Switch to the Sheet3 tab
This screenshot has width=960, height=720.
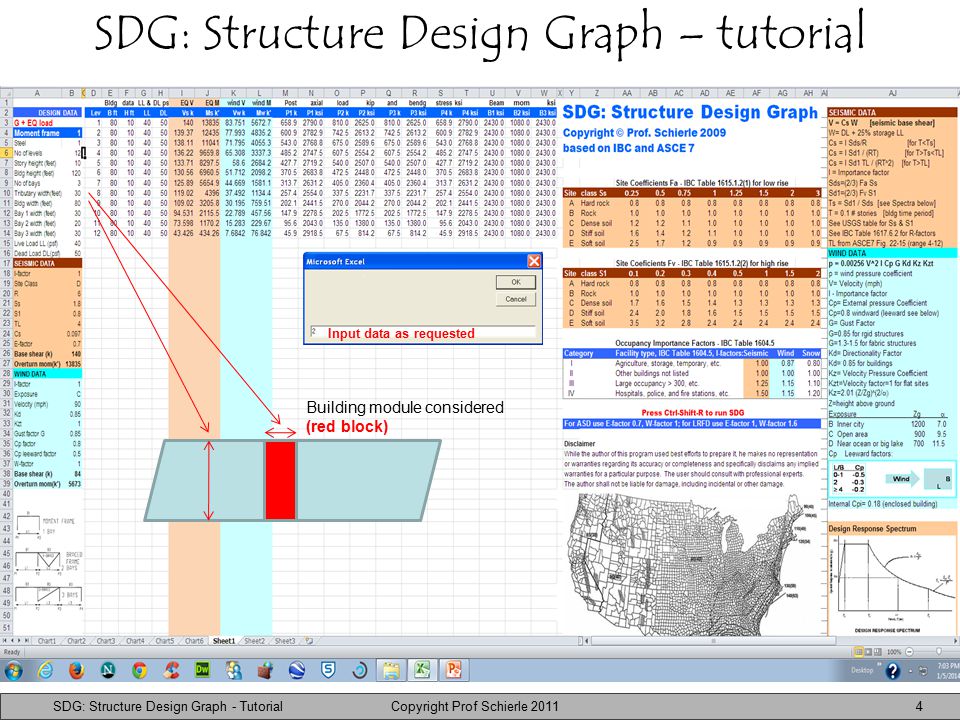click(x=285, y=641)
